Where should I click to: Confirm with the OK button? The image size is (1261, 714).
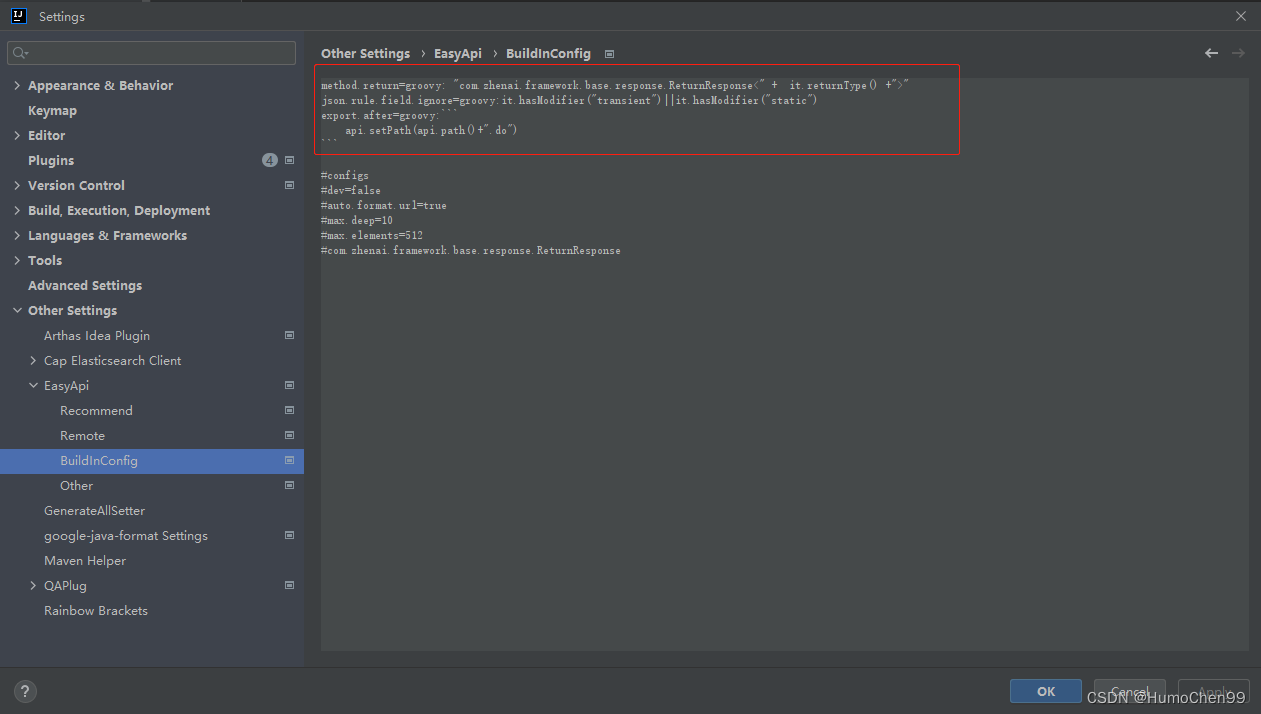(1046, 691)
